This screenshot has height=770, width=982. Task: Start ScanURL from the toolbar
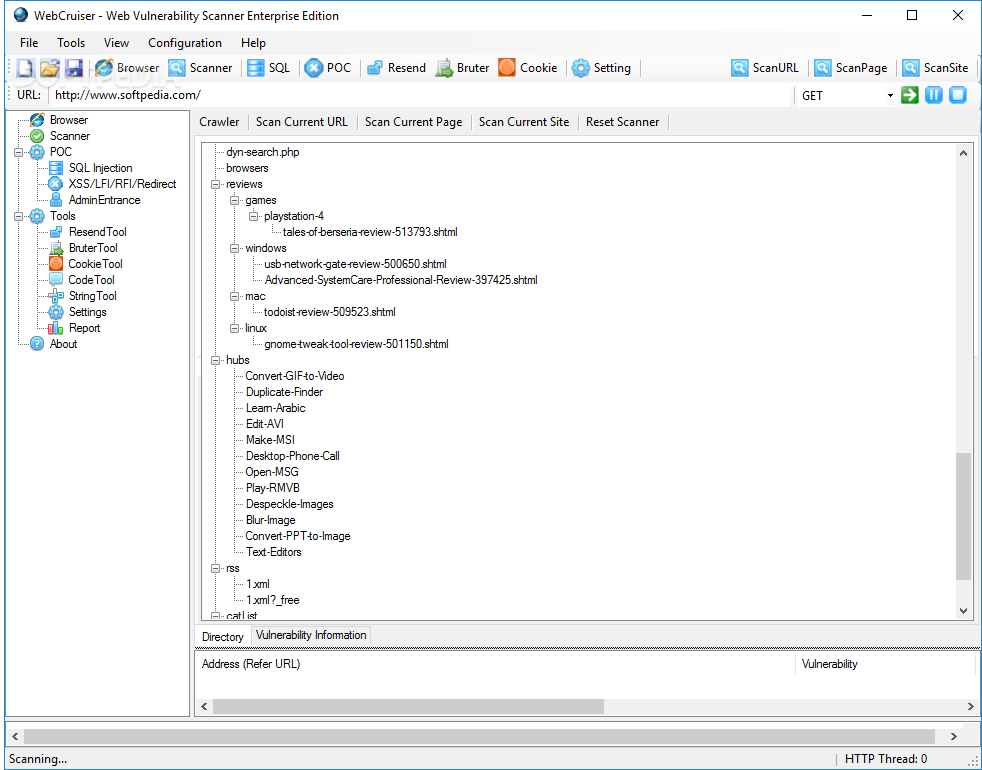click(765, 68)
